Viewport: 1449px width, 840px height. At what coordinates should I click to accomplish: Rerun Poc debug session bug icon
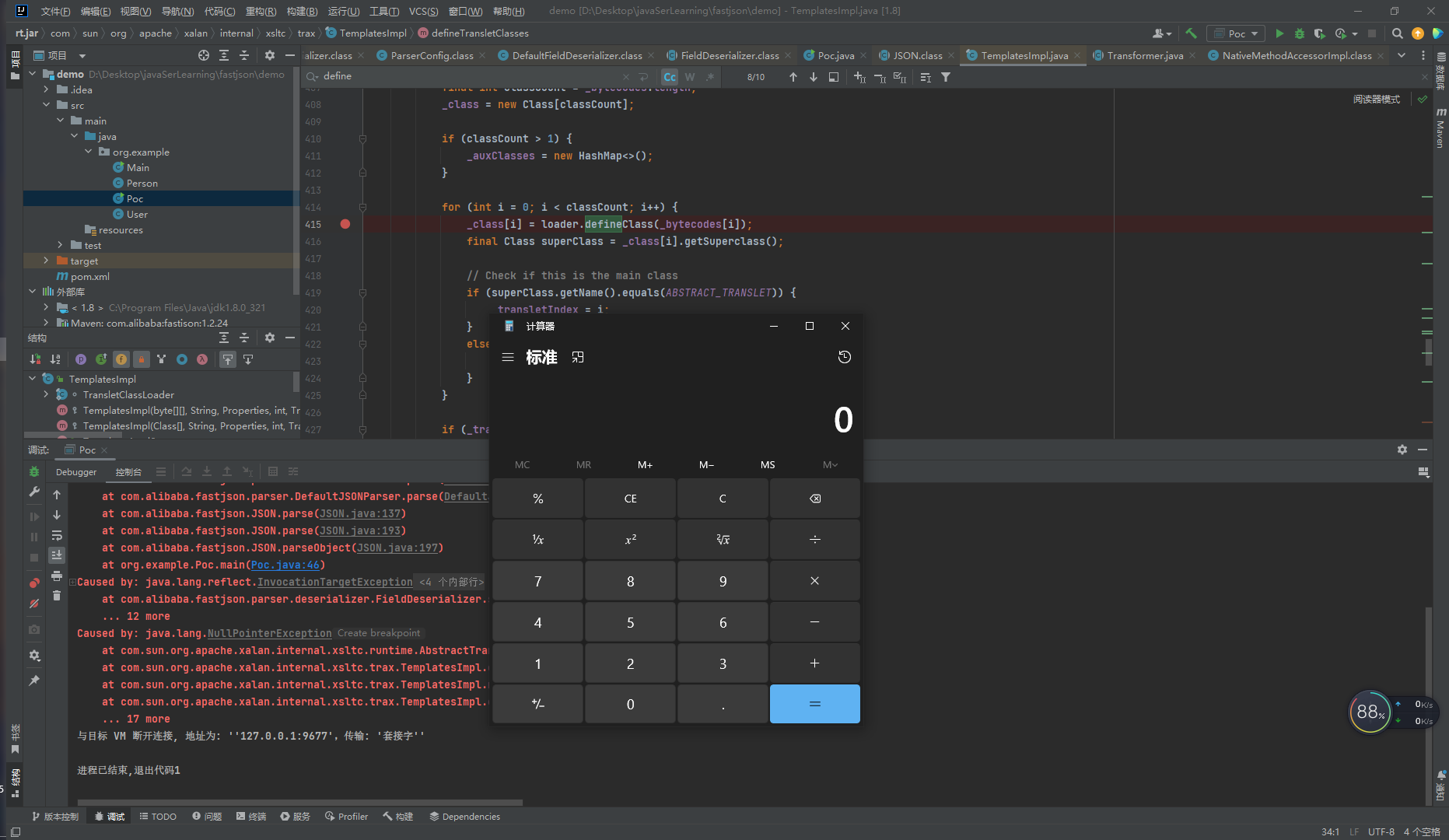pyautogui.click(x=34, y=471)
